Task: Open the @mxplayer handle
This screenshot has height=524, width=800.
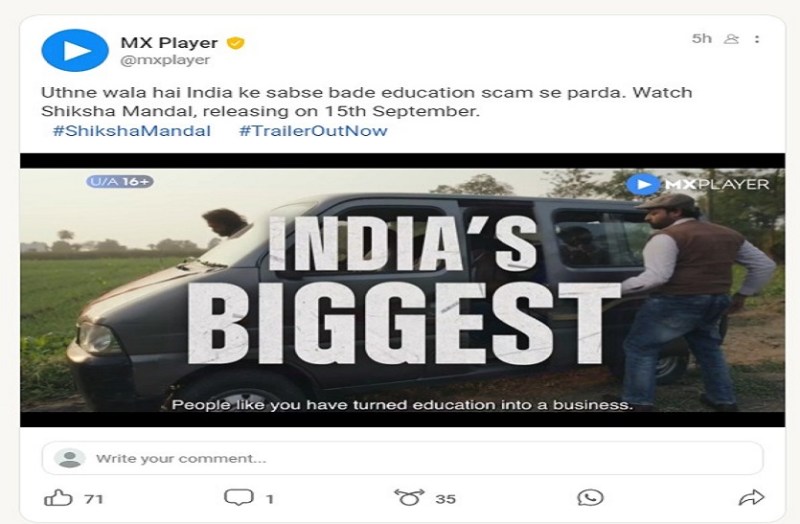Action: tap(165, 60)
